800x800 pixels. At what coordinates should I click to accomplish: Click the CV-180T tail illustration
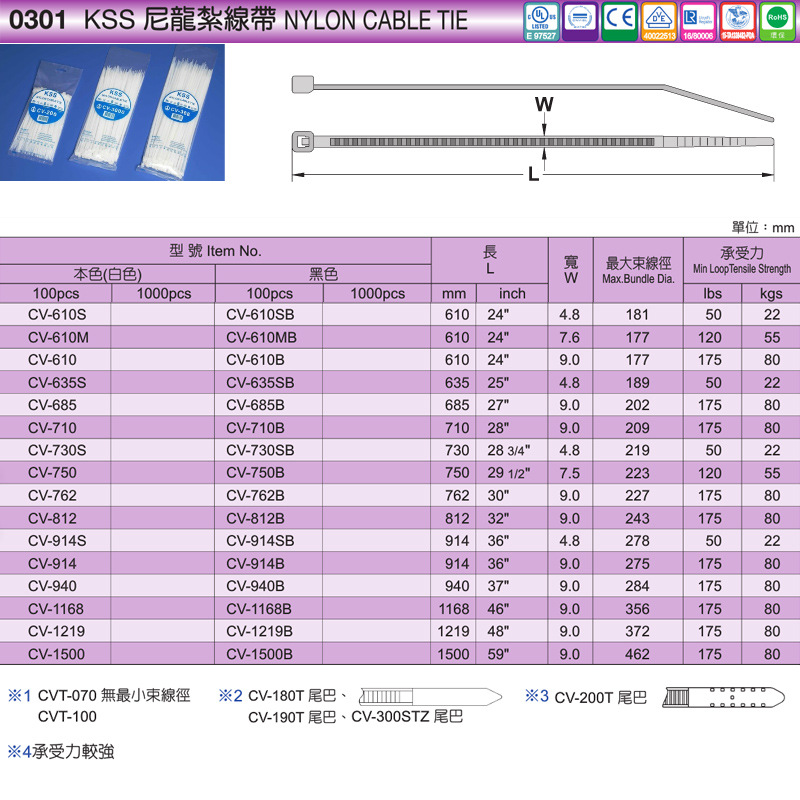430,696
